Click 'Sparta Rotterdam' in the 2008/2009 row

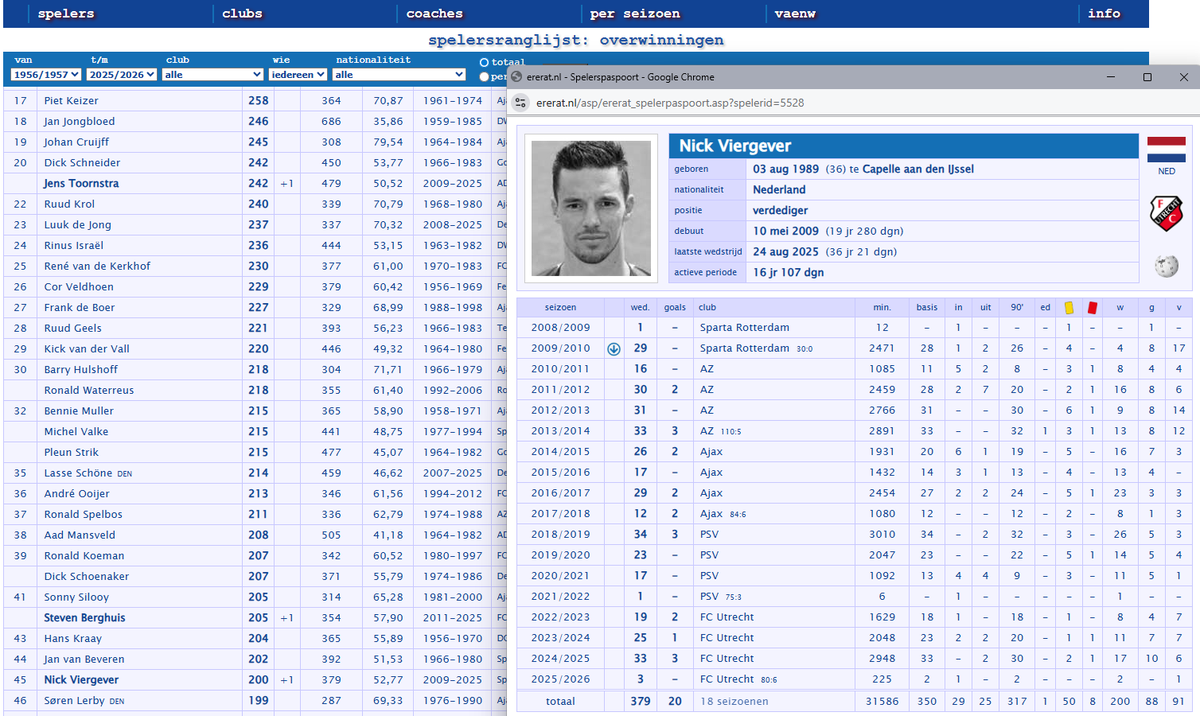745,328
